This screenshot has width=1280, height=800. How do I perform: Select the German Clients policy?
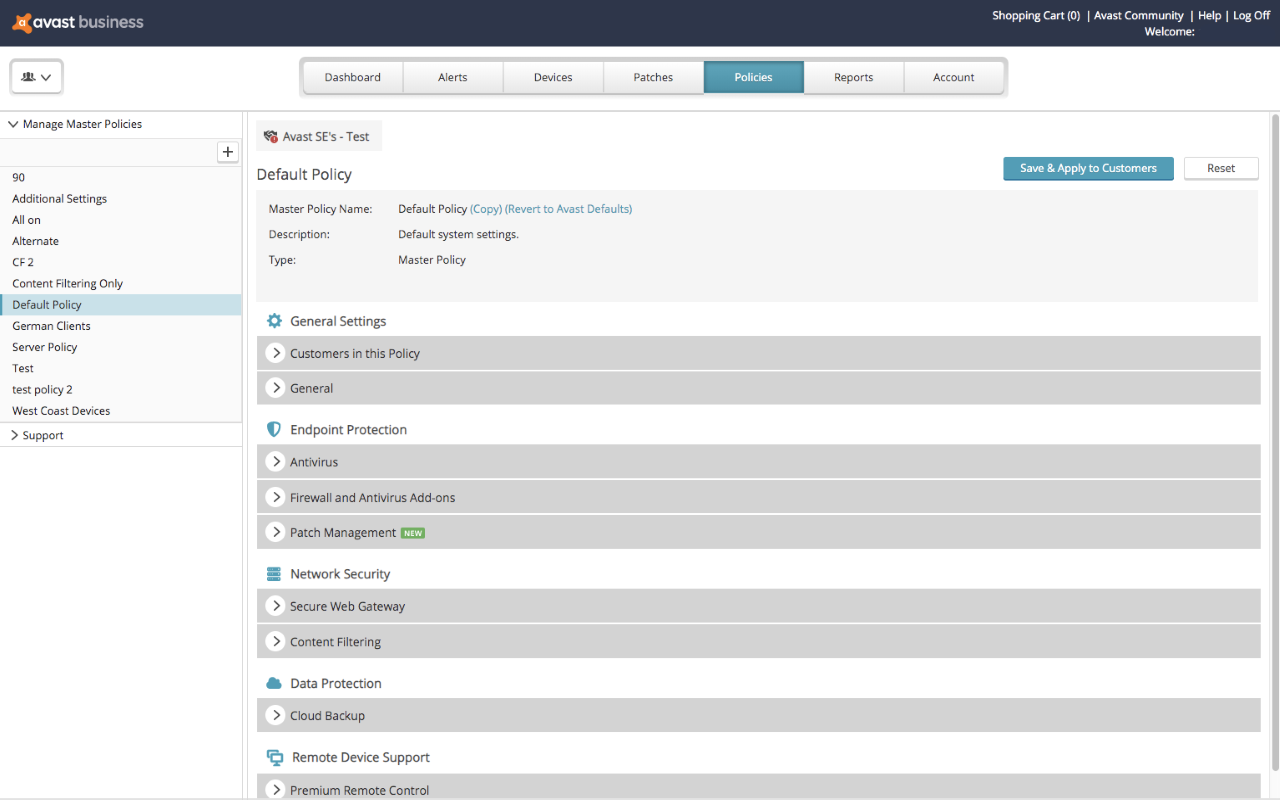(120, 326)
